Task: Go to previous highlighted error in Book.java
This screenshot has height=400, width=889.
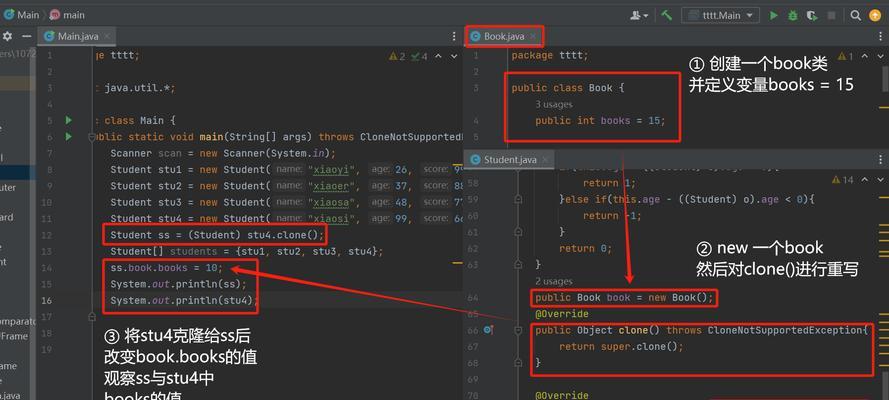Action: 864,56
